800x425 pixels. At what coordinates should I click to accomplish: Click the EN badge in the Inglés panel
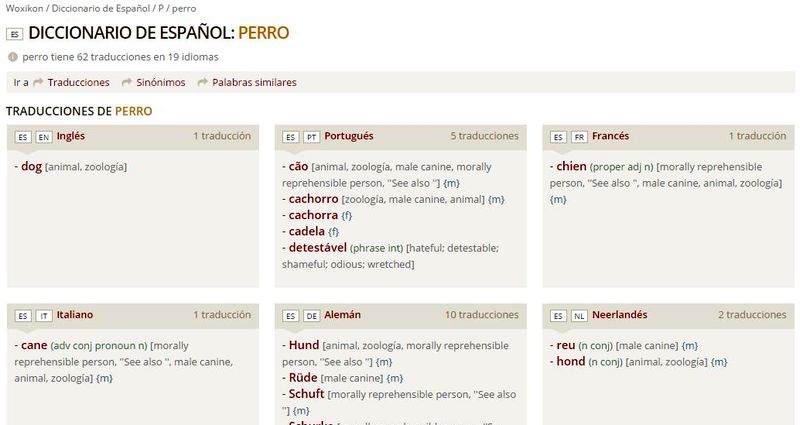(44, 137)
